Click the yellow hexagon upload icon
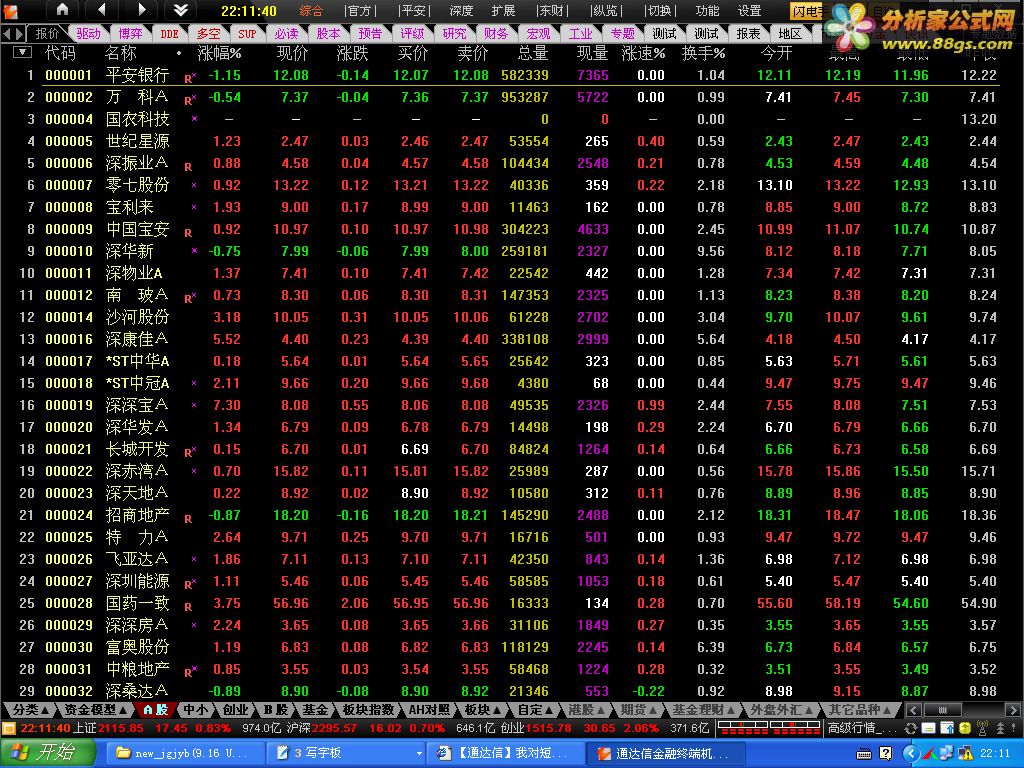The image size is (1024, 768). (965, 728)
